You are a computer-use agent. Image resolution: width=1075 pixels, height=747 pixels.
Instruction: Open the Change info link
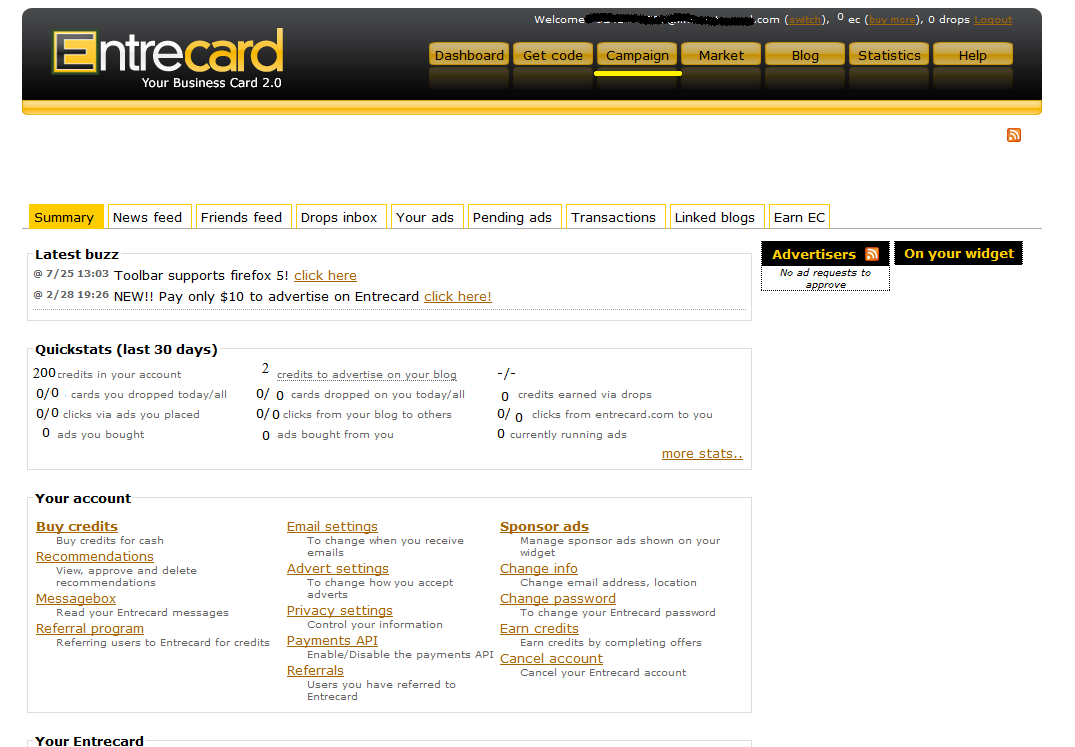(539, 569)
